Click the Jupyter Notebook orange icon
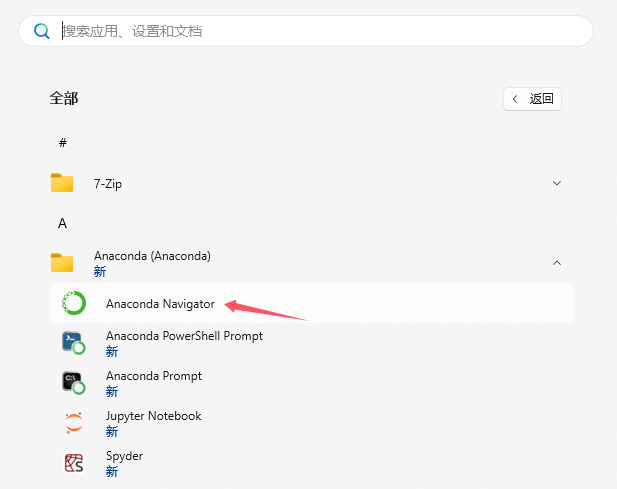617x489 pixels. coord(74,423)
